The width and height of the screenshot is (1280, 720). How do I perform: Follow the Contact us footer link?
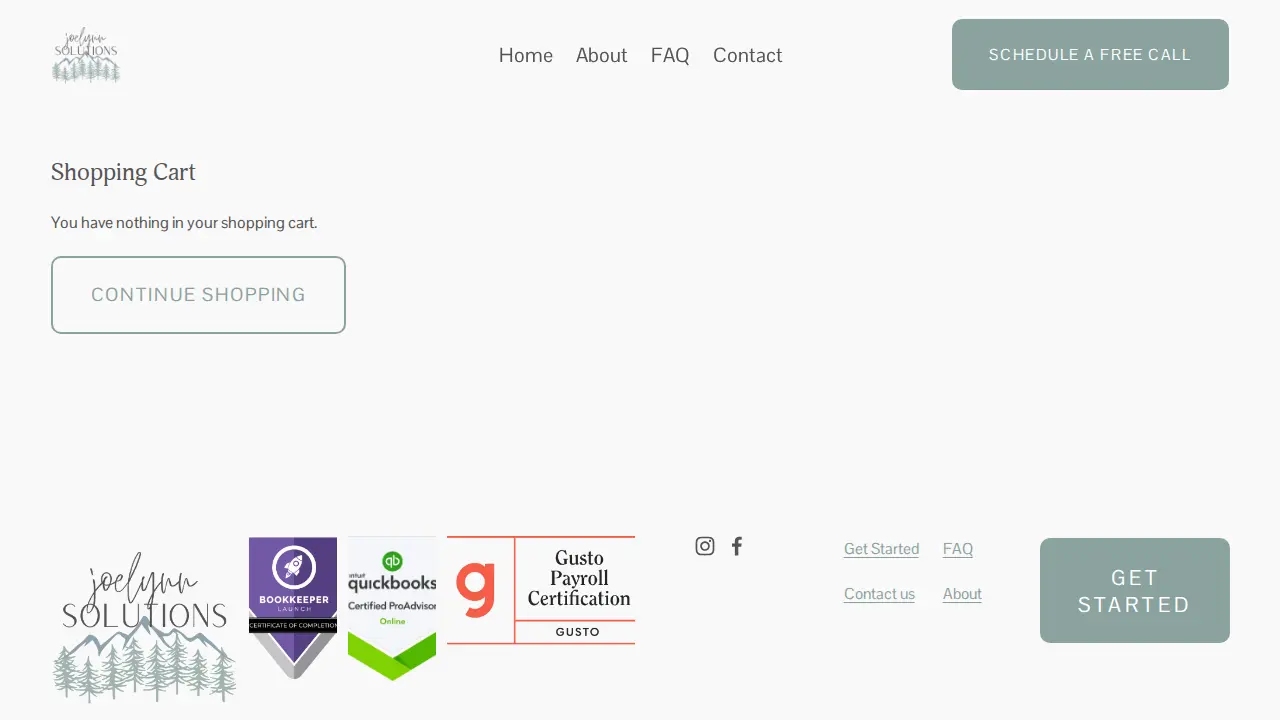(x=880, y=594)
